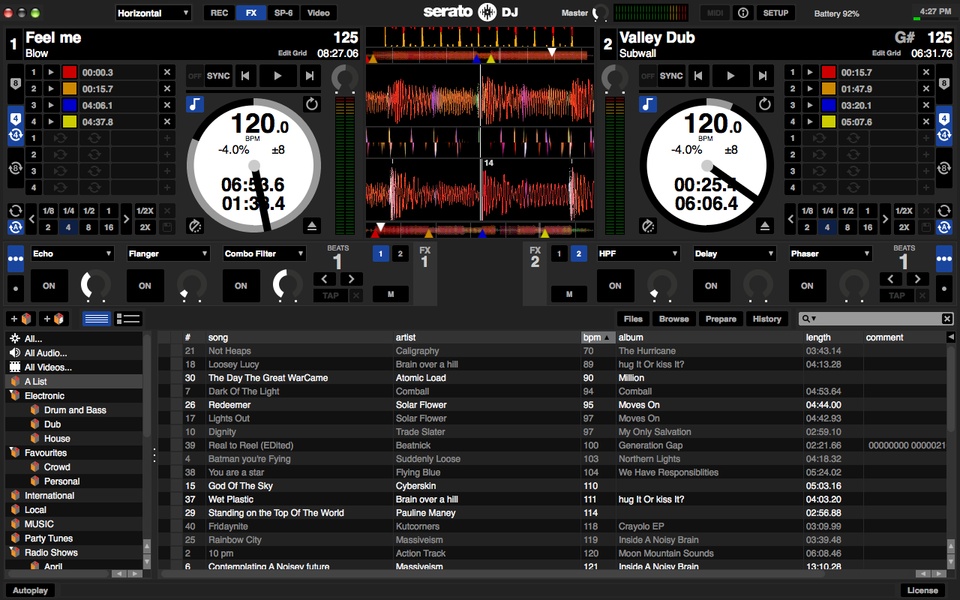Open the History panel

[x=767, y=318]
